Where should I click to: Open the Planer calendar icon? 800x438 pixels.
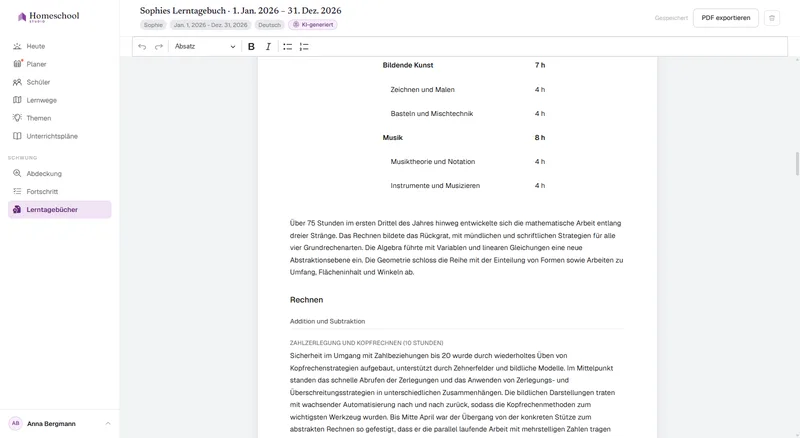17,64
